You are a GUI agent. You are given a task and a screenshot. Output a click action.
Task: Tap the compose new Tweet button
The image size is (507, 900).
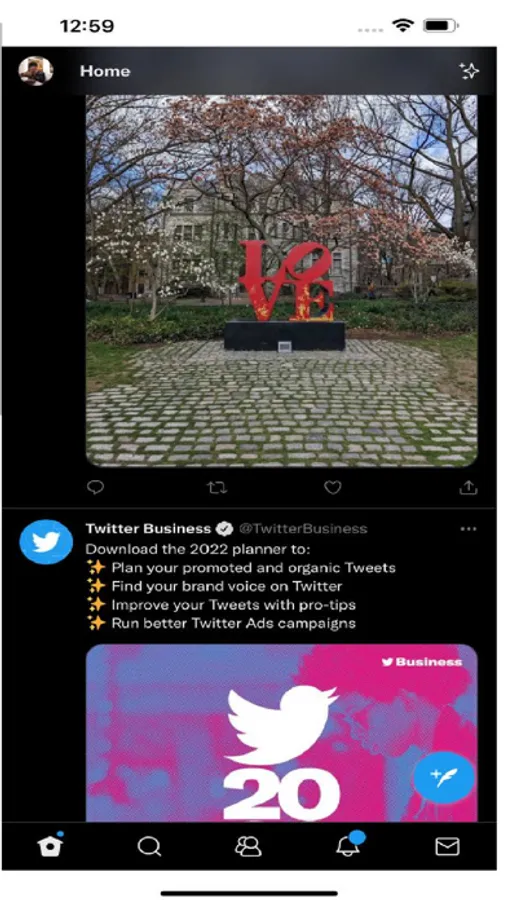(x=444, y=777)
